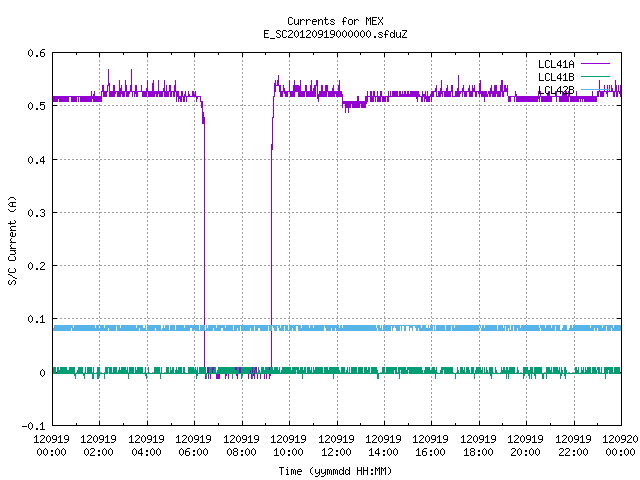Select the LCL41A legend label
640x480 pixels.
(x=556, y=64)
